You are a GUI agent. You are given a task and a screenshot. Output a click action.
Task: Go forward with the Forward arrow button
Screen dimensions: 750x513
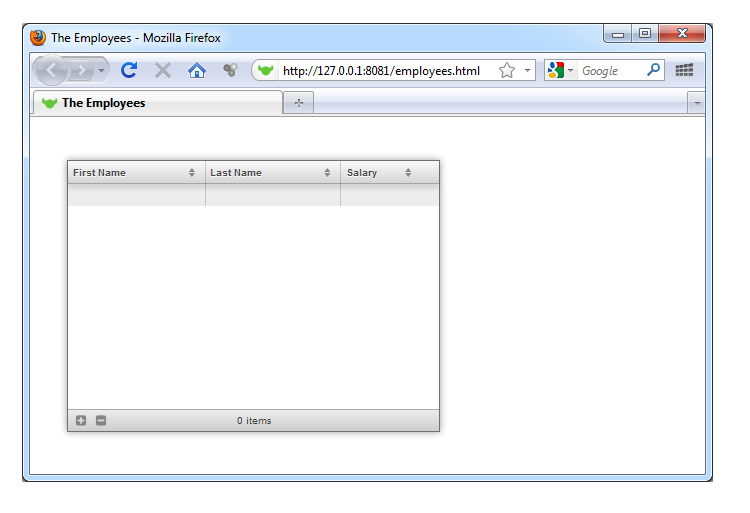click(x=82, y=71)
